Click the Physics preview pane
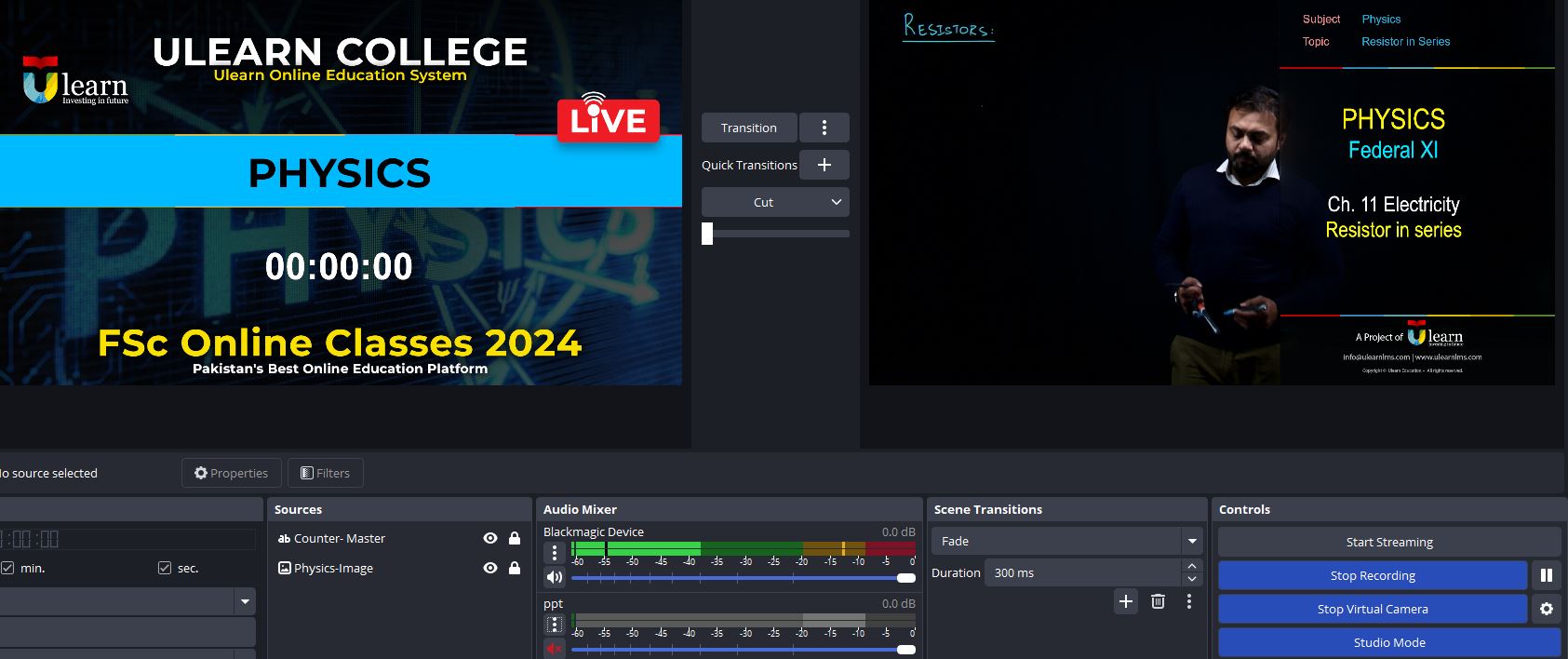This screenshot has height=659, width=1568. coord(341,193)
